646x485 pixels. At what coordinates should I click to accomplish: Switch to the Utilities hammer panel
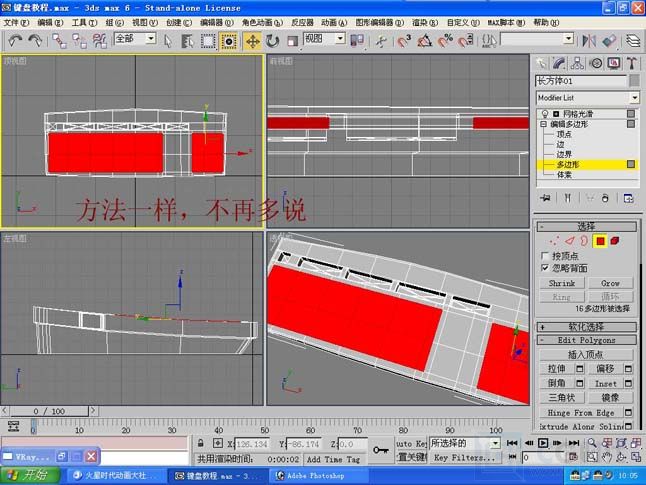pyautogui.click(x=632, y=63)
